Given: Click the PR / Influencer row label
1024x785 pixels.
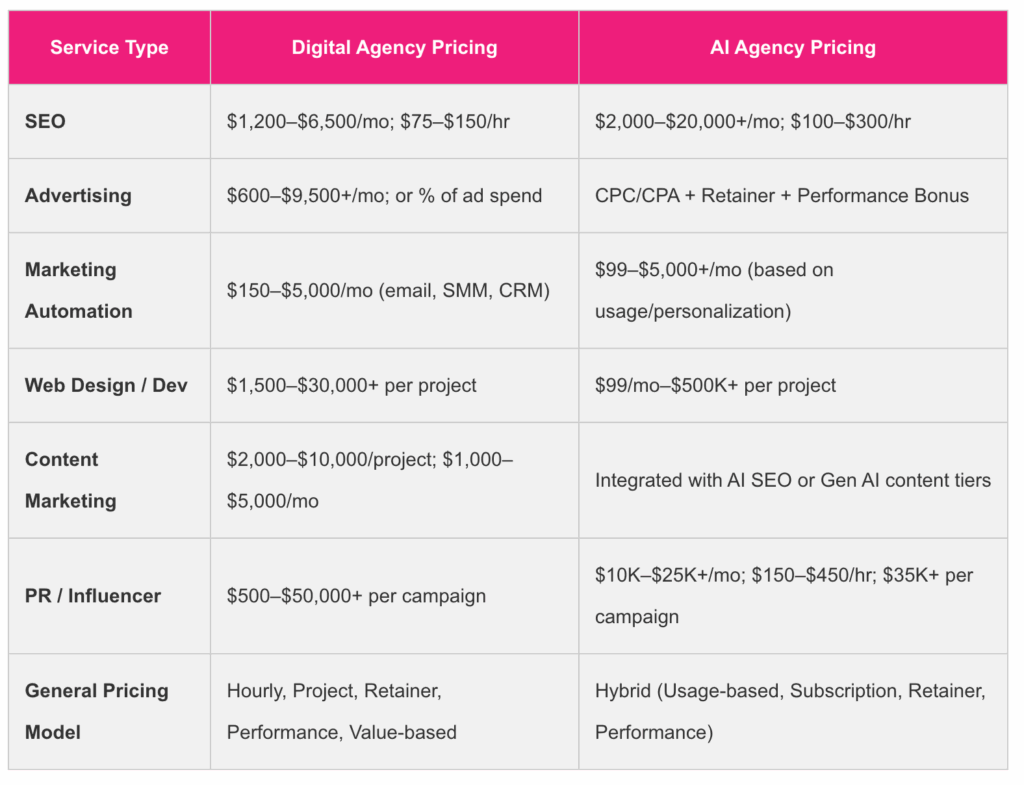Looking at the screenshot, I should click(93, 595).
